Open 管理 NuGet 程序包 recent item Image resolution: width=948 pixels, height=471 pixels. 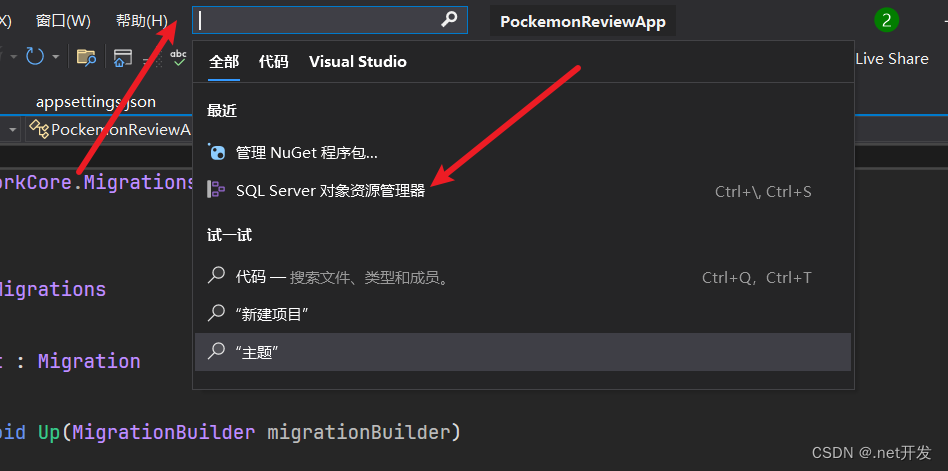(x=523, y=152)
